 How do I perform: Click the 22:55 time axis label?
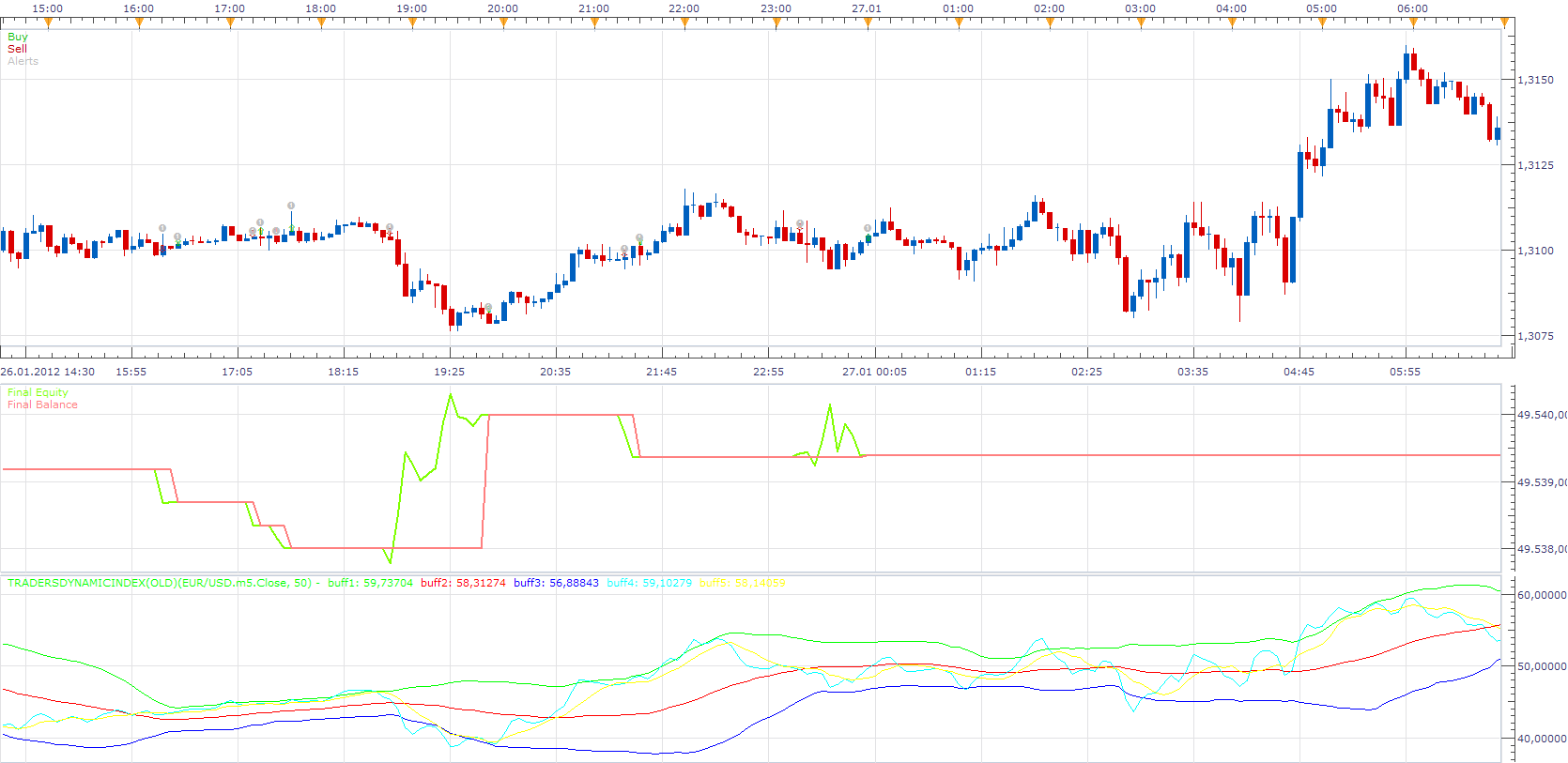[x=768, y=372]
